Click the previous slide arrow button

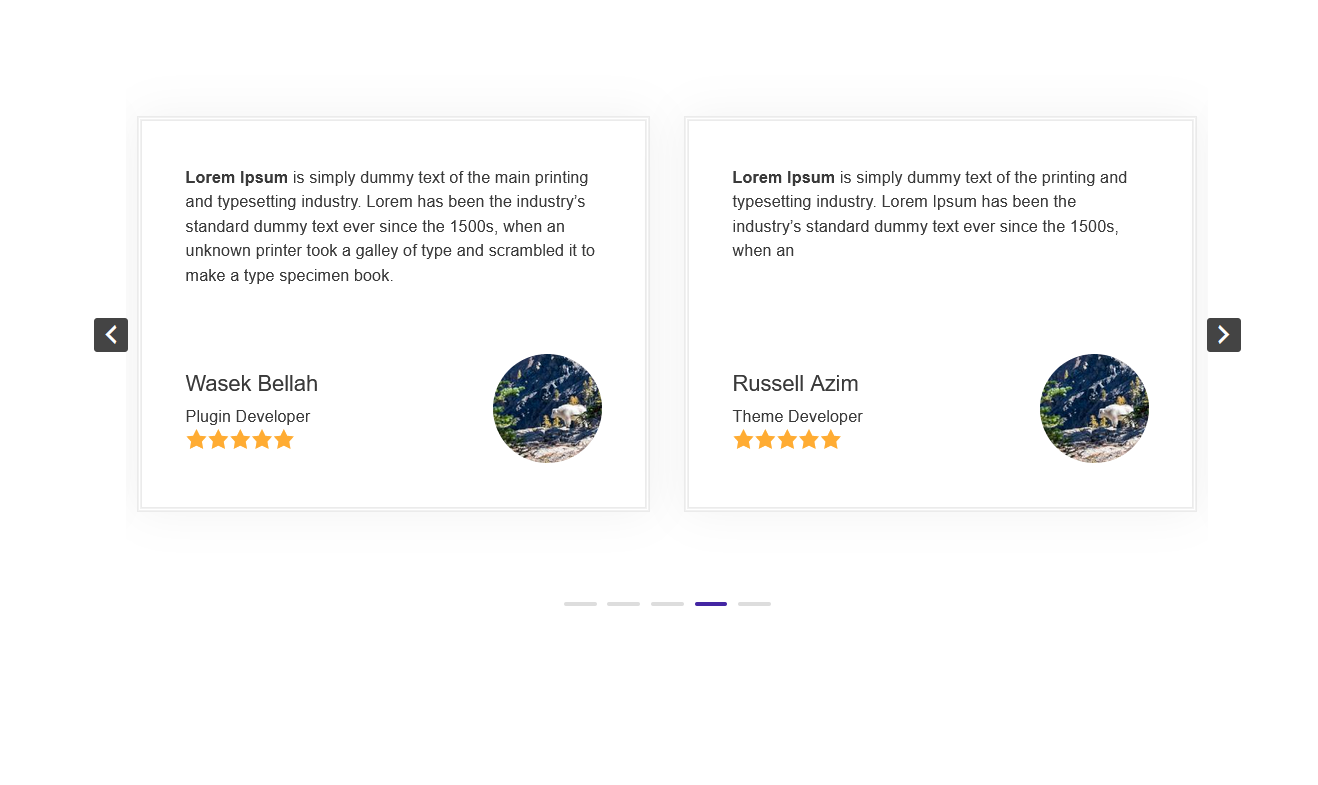point(111,335)
